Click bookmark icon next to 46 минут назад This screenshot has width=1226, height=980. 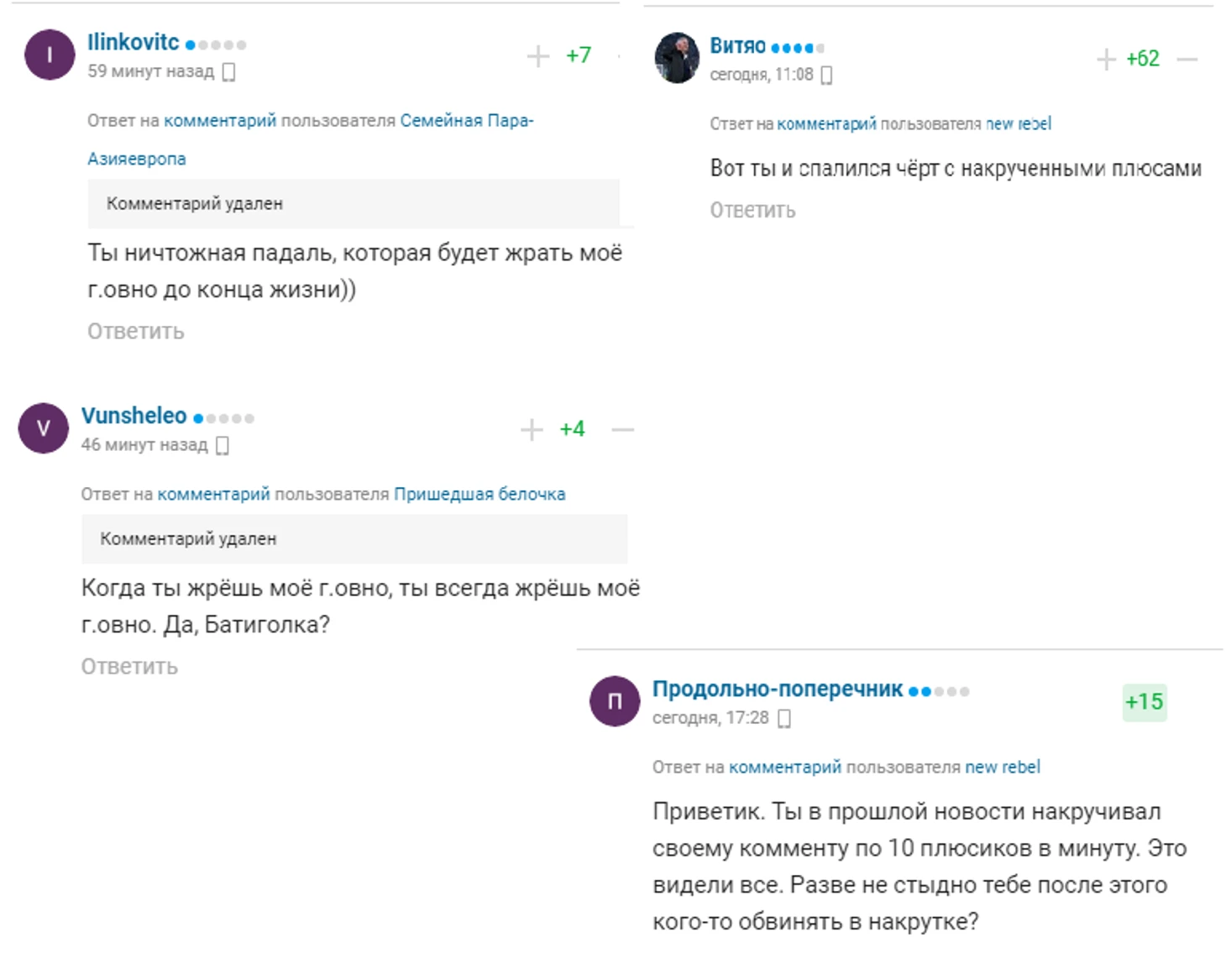223,445
